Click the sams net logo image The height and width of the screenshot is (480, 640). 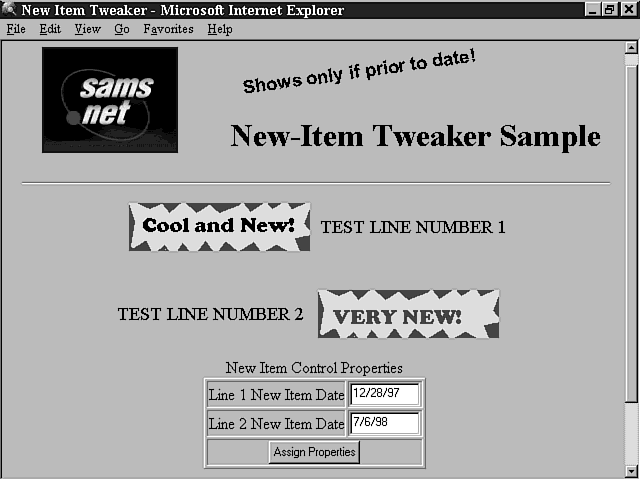(110, 100)
